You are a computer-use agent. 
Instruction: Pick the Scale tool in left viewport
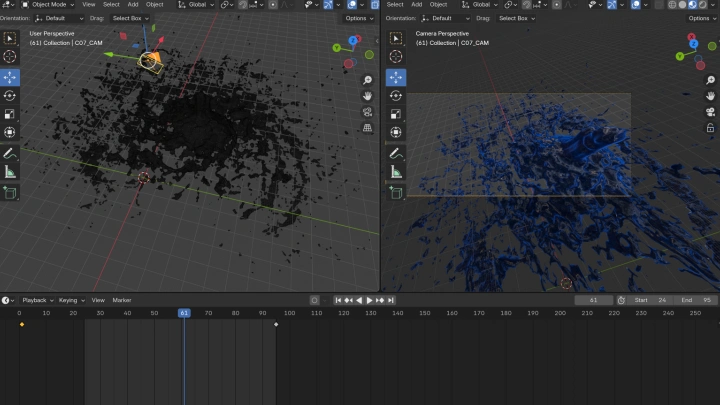(10, 114)
